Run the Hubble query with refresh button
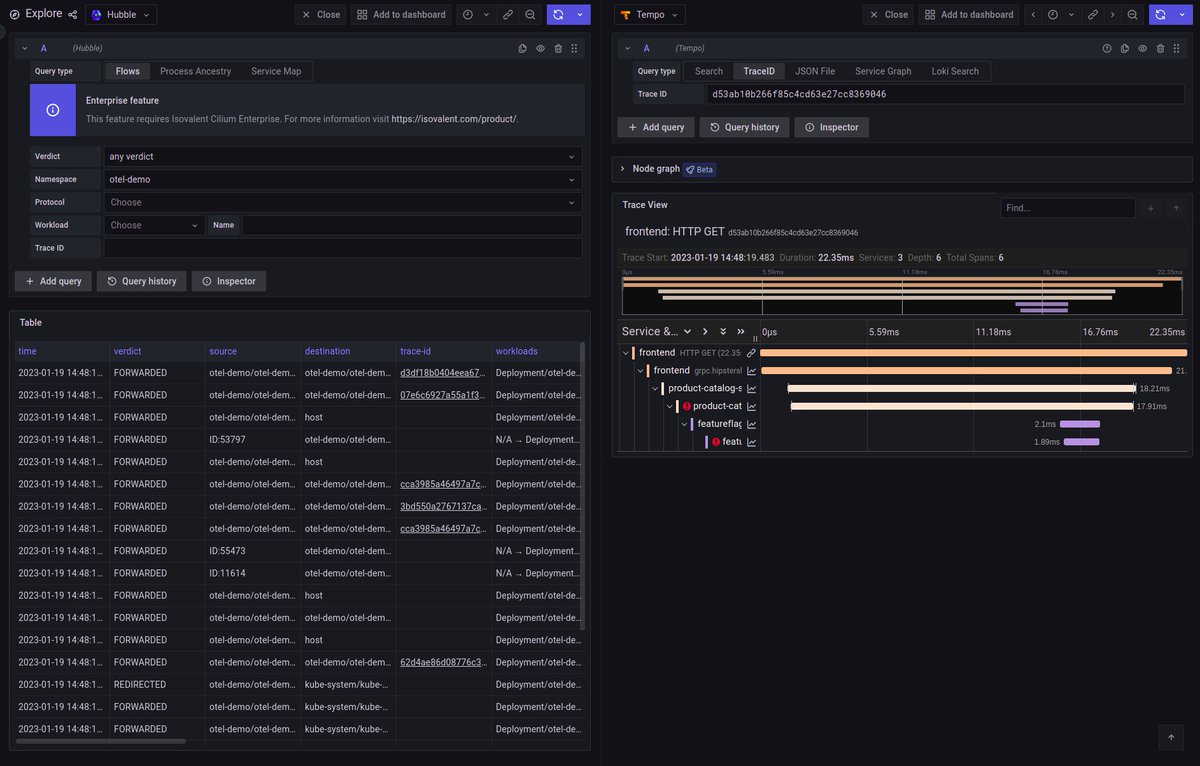This screenshot has height=766, width=1200. (x=558, y=14)
